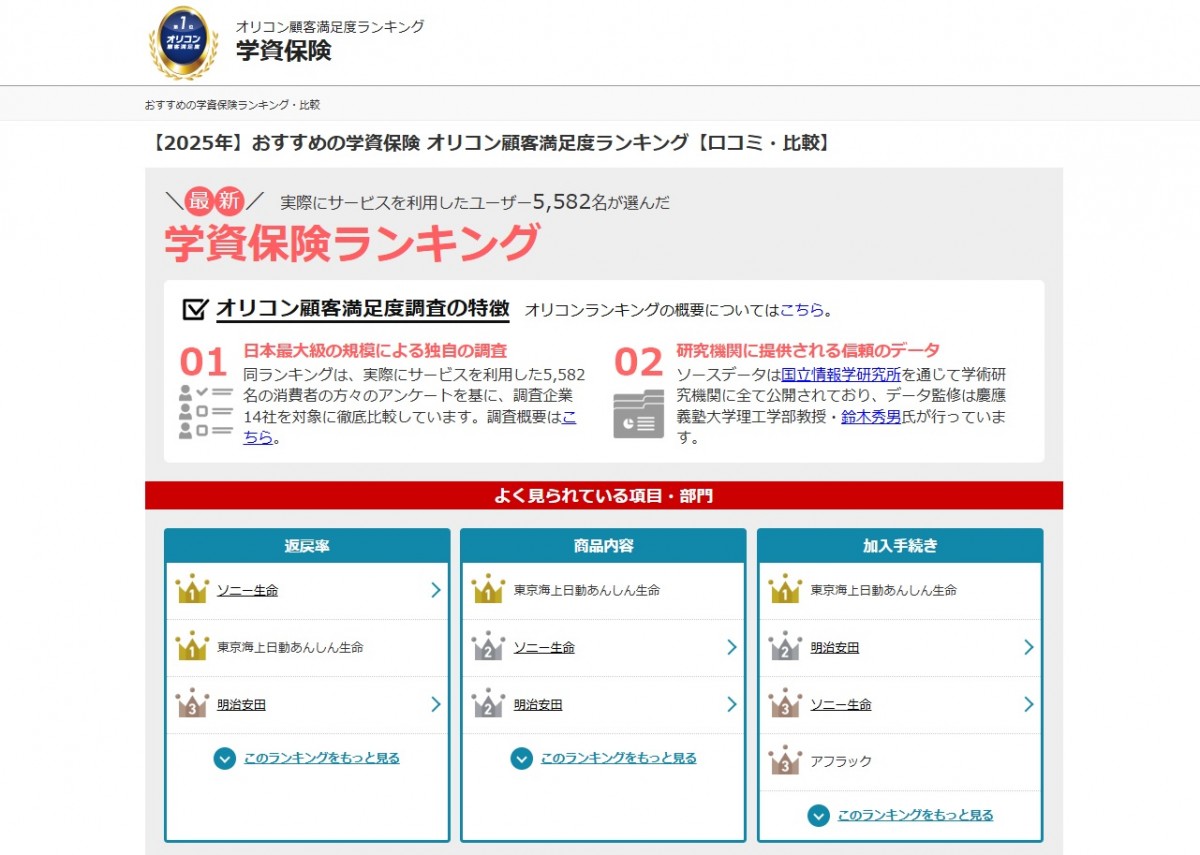Viewport: 1200px width, 855px height.
Task: Click the bronze crown beside 明治安田 in 返戻率
Action: tap(192, 703)
